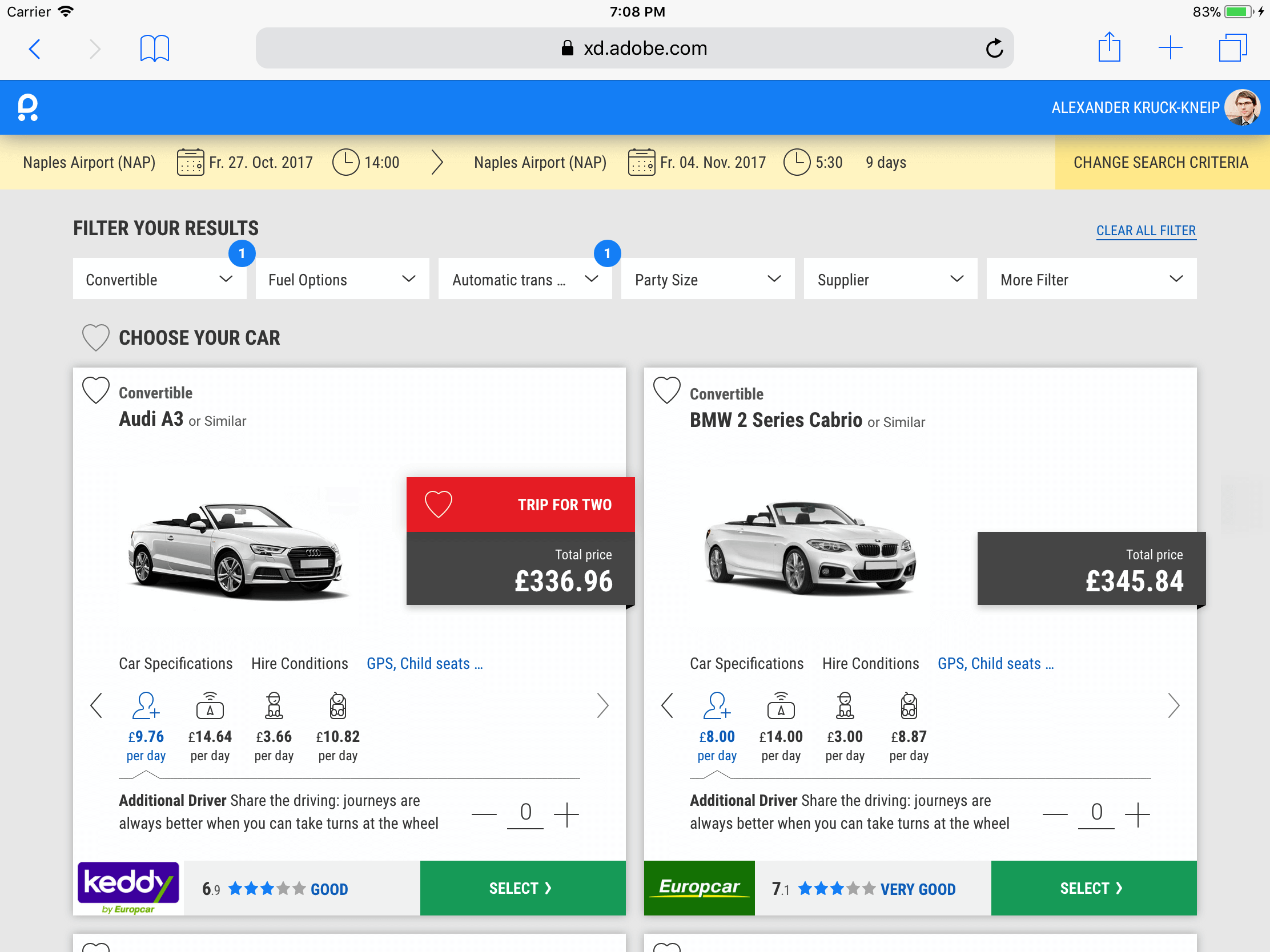The width and height of the screenshot is (1270, 952).
Task: Go back with Safari back arrow
Action: click(x=35, y=49)
